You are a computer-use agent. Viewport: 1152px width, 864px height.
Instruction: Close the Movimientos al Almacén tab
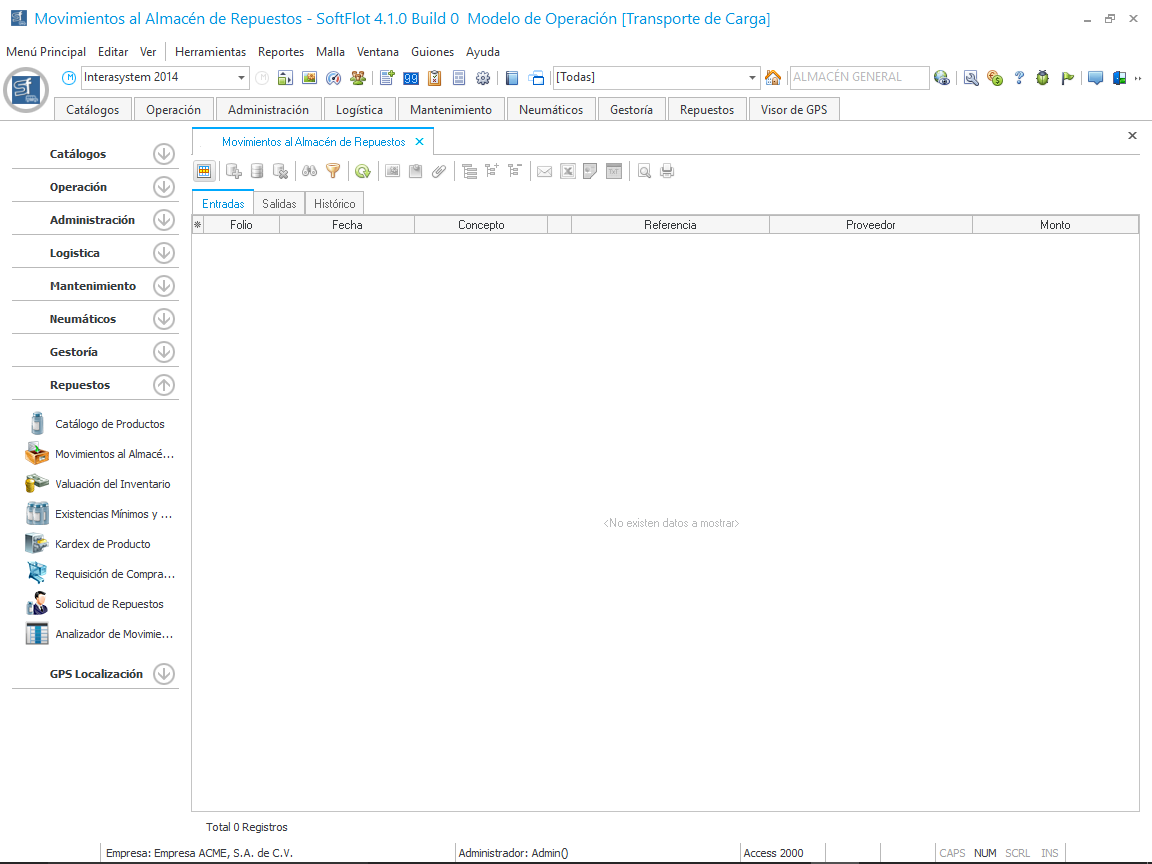pyautogui.click(x=420, y=142)
